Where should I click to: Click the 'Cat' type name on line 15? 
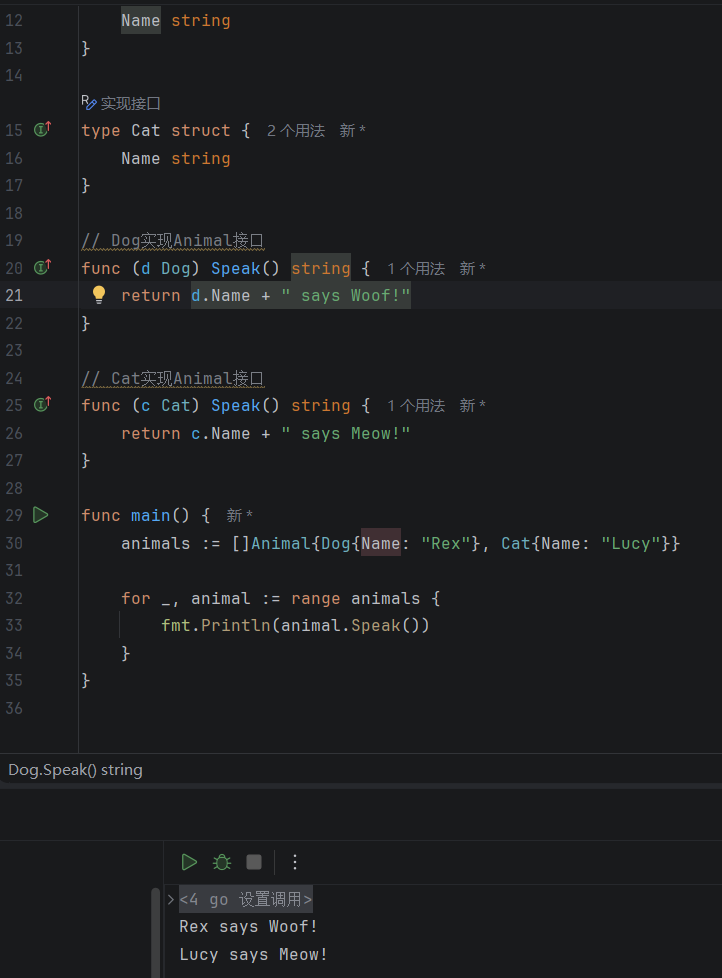(145, 130)
